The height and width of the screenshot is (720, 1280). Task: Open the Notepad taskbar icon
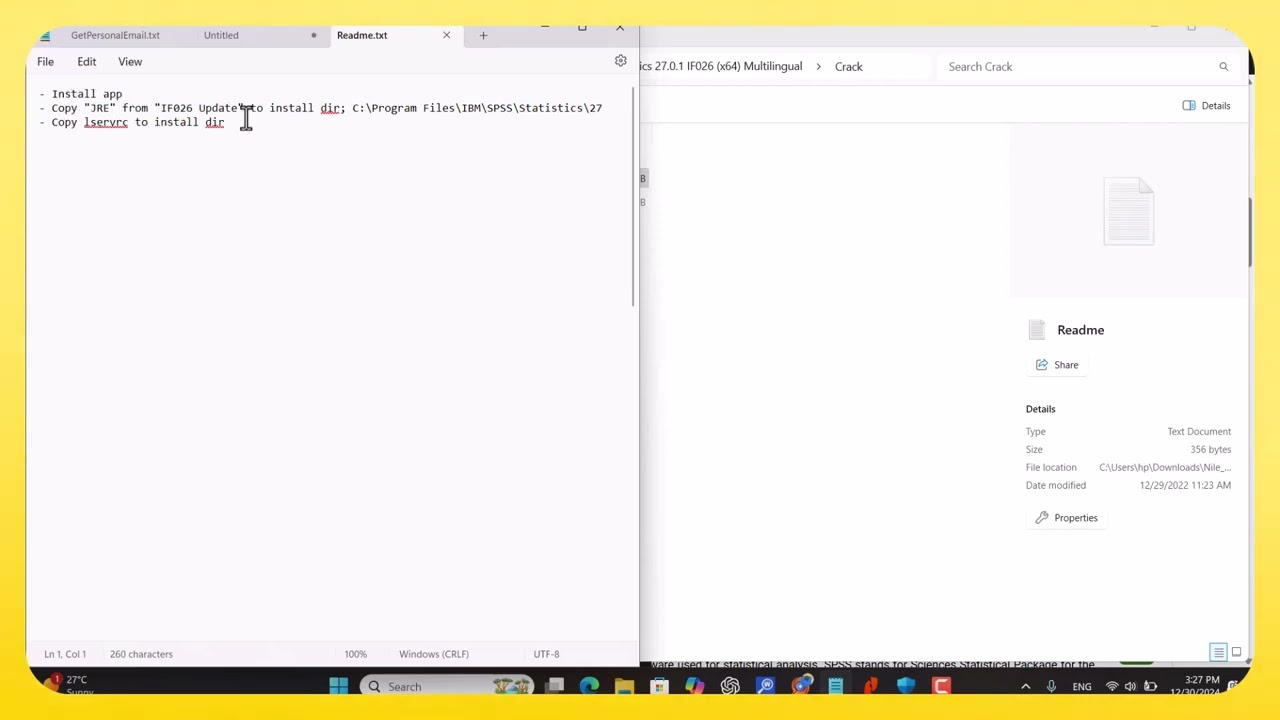(x=835, y=686)
